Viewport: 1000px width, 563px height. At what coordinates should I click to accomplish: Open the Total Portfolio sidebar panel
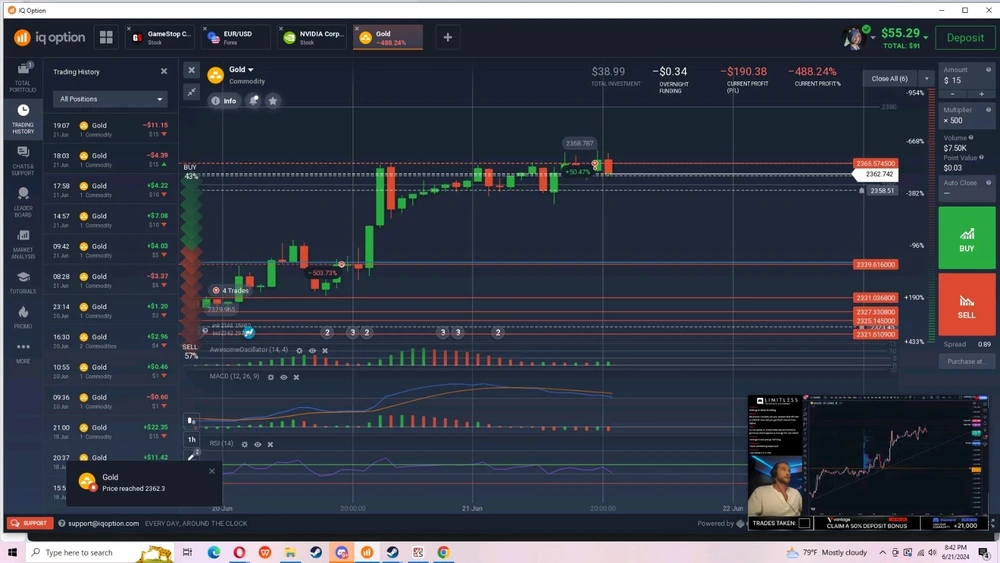pyautogui.click(x=22, y=75)
